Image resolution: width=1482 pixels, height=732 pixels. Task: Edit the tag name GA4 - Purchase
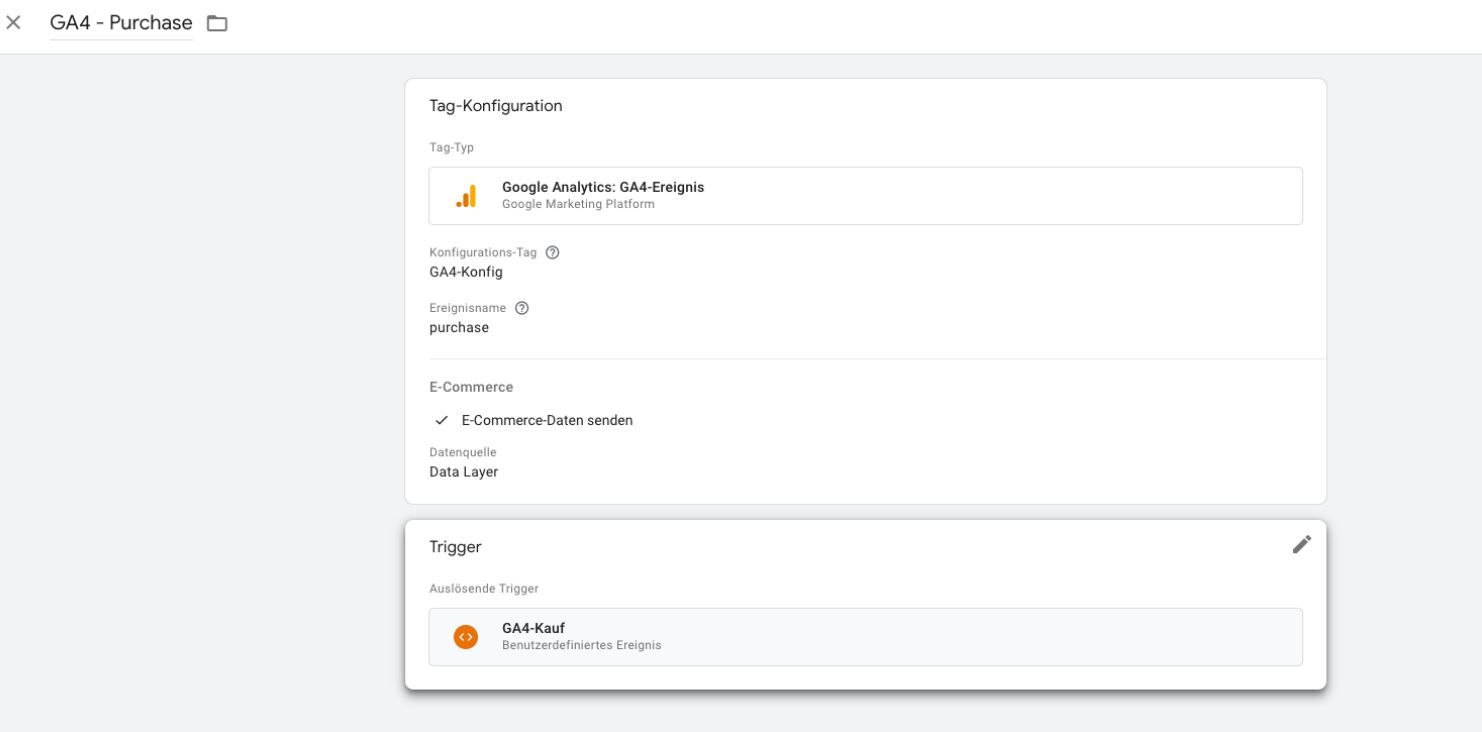(121, 23)
